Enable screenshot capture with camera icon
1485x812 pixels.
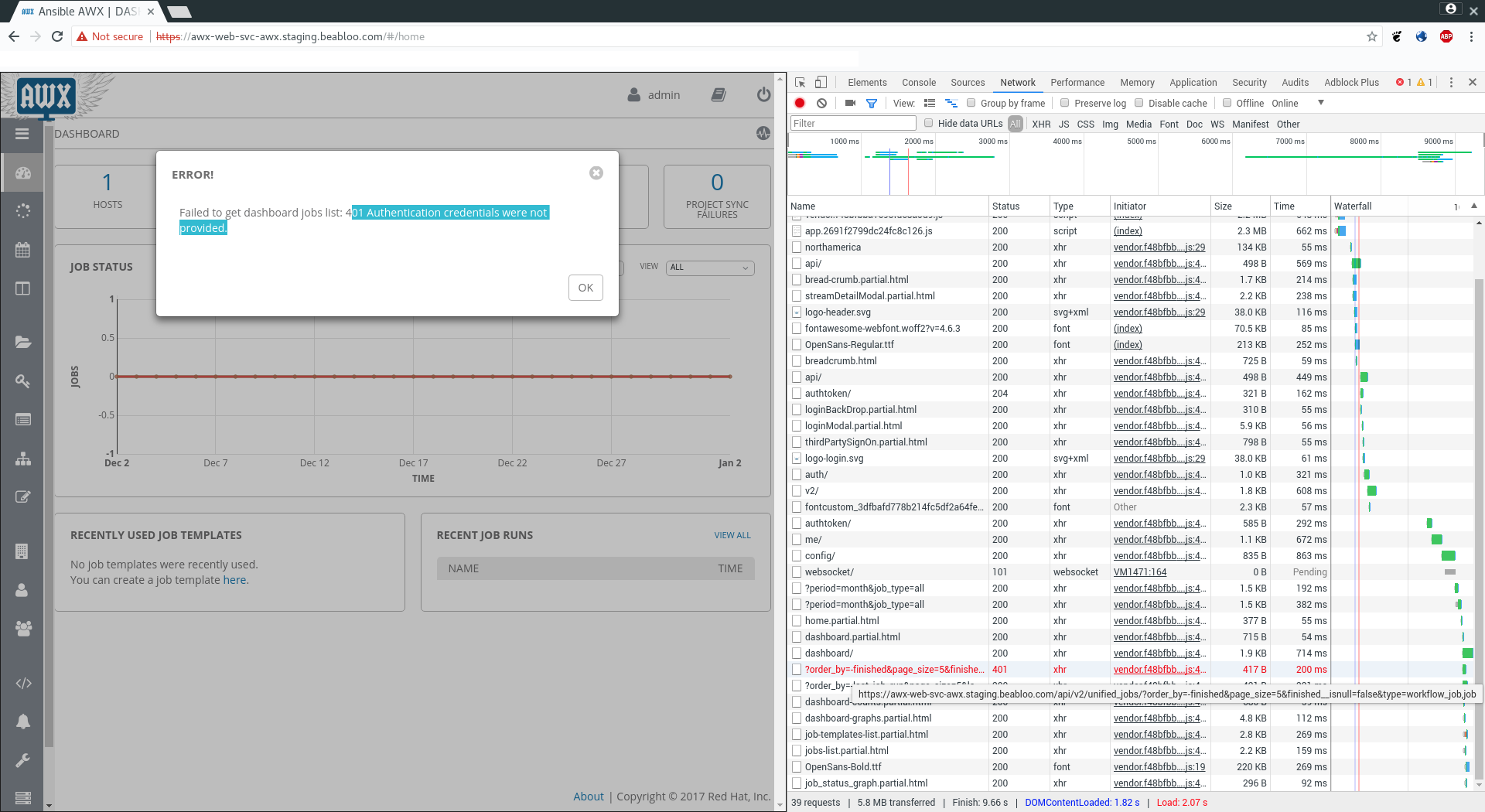click(850, 103)
